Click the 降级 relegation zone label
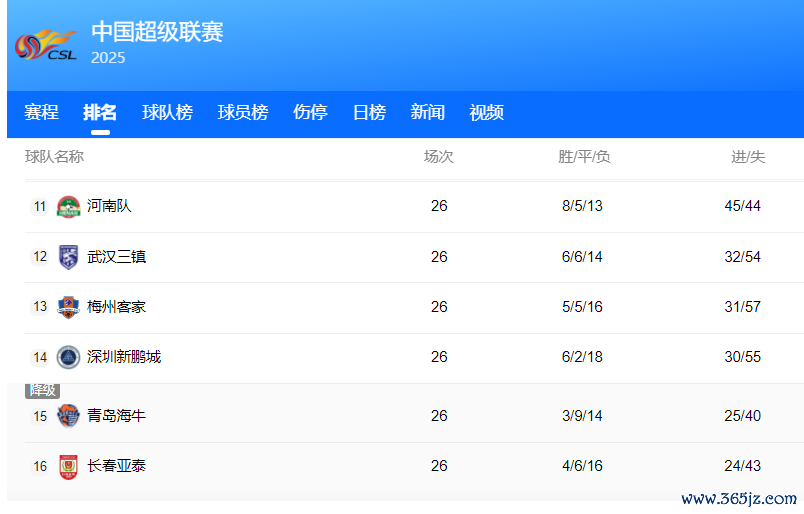Viewport: 804px width, 514px height. [42, 390]
